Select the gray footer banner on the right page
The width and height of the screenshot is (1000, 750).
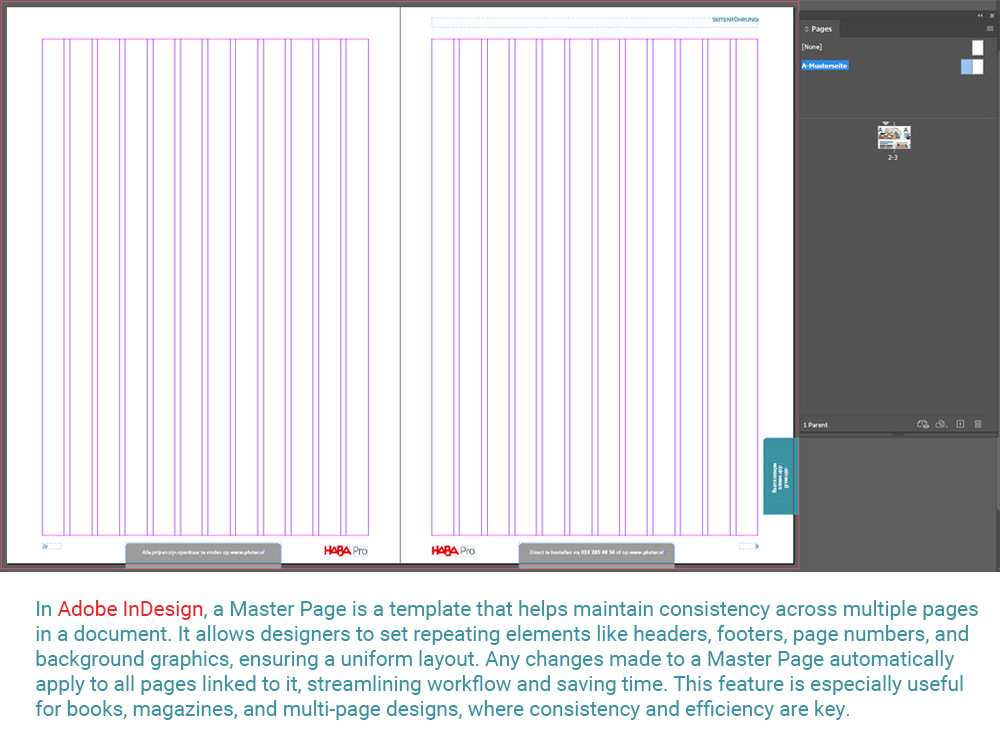596,553
